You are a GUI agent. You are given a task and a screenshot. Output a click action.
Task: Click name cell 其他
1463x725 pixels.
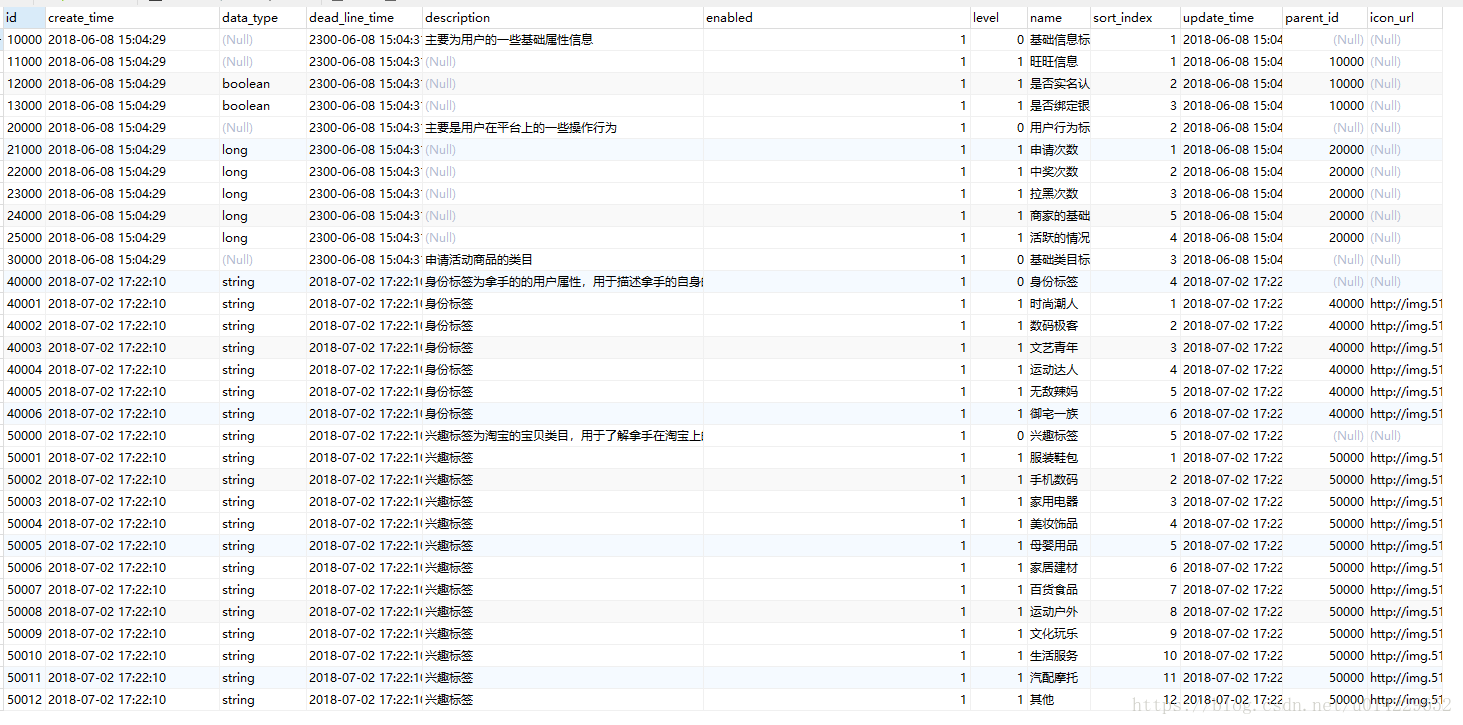tap(1059, 700)
